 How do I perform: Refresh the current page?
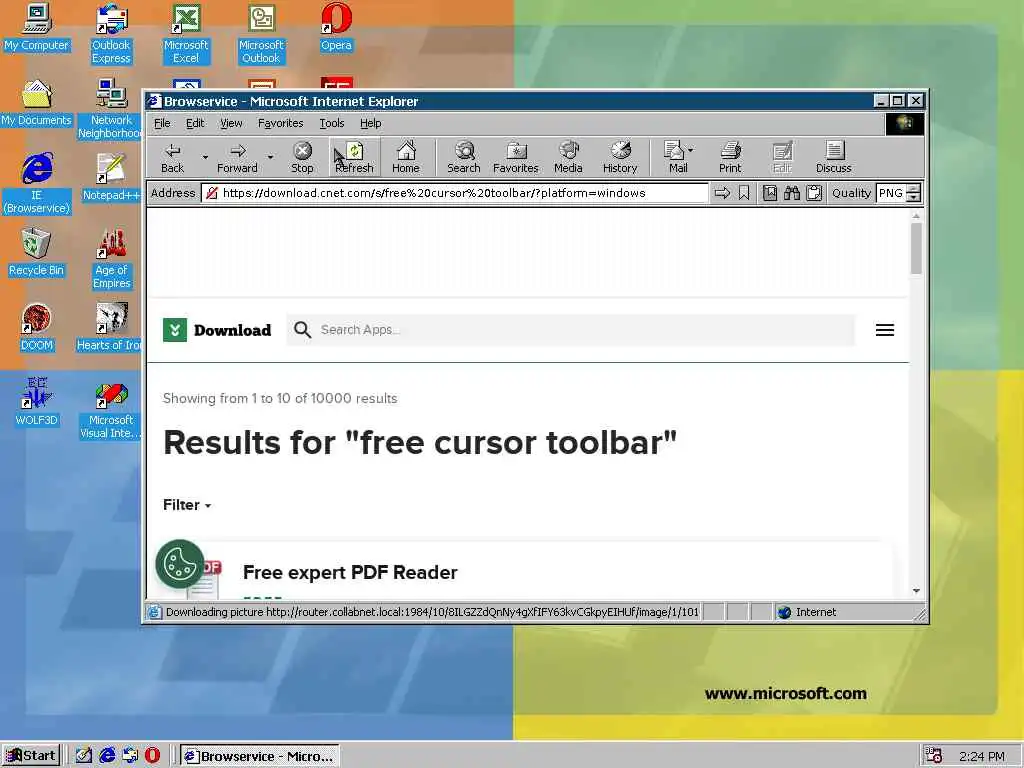(354, 157)
